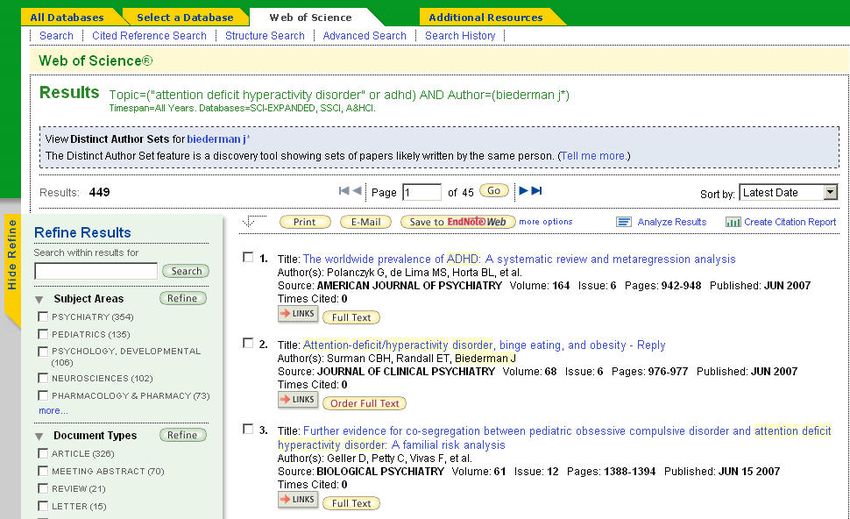The width and height of the screenshot is (850, 519).
Task: Click the search within results text field
Action: 96,271
